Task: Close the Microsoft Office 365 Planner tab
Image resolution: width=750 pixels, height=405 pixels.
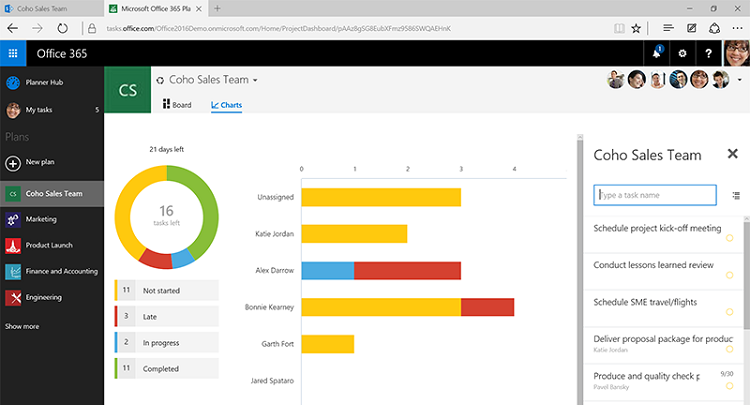Action: pos(199,9)
